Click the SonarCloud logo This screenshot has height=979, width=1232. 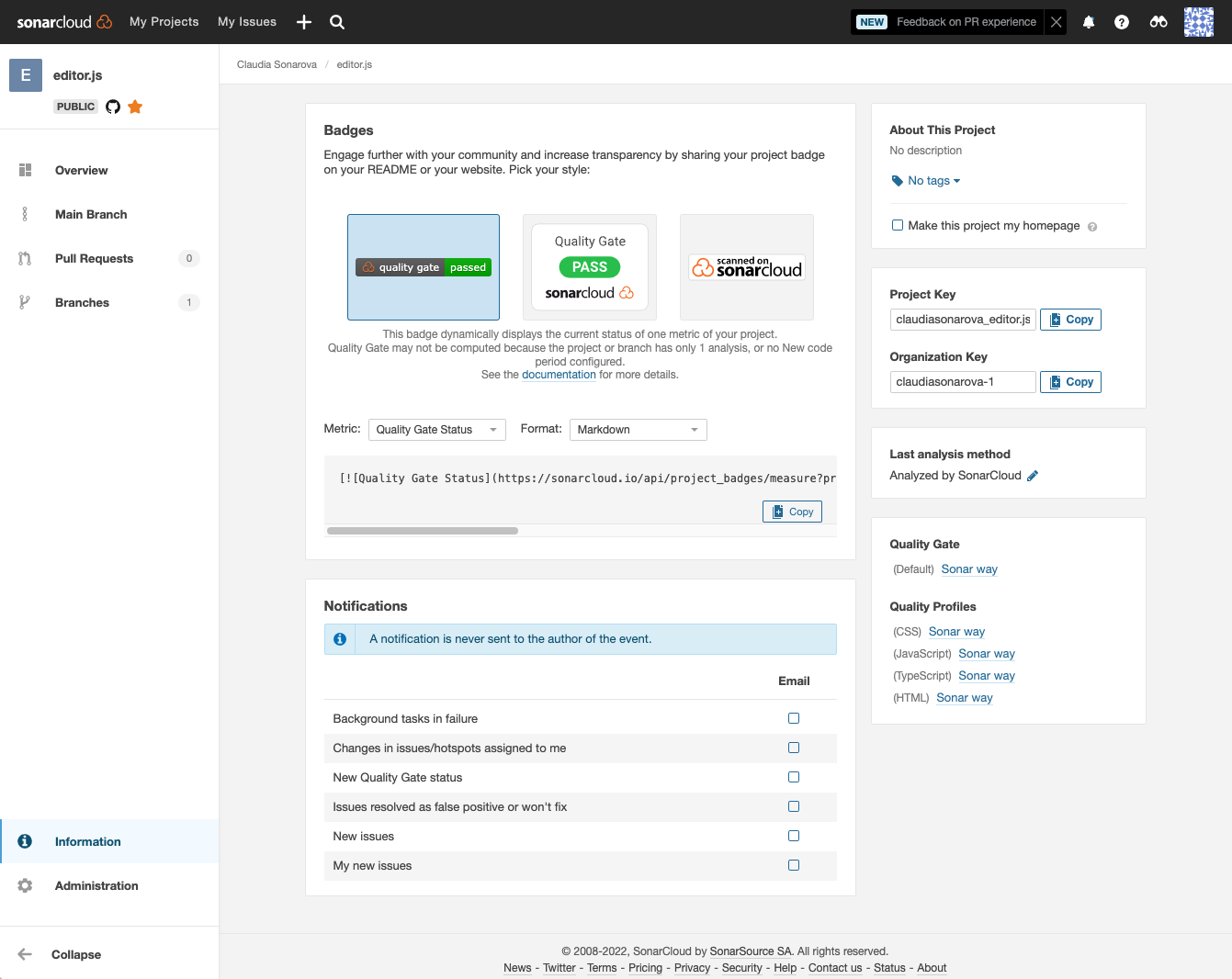click(64, 22)
